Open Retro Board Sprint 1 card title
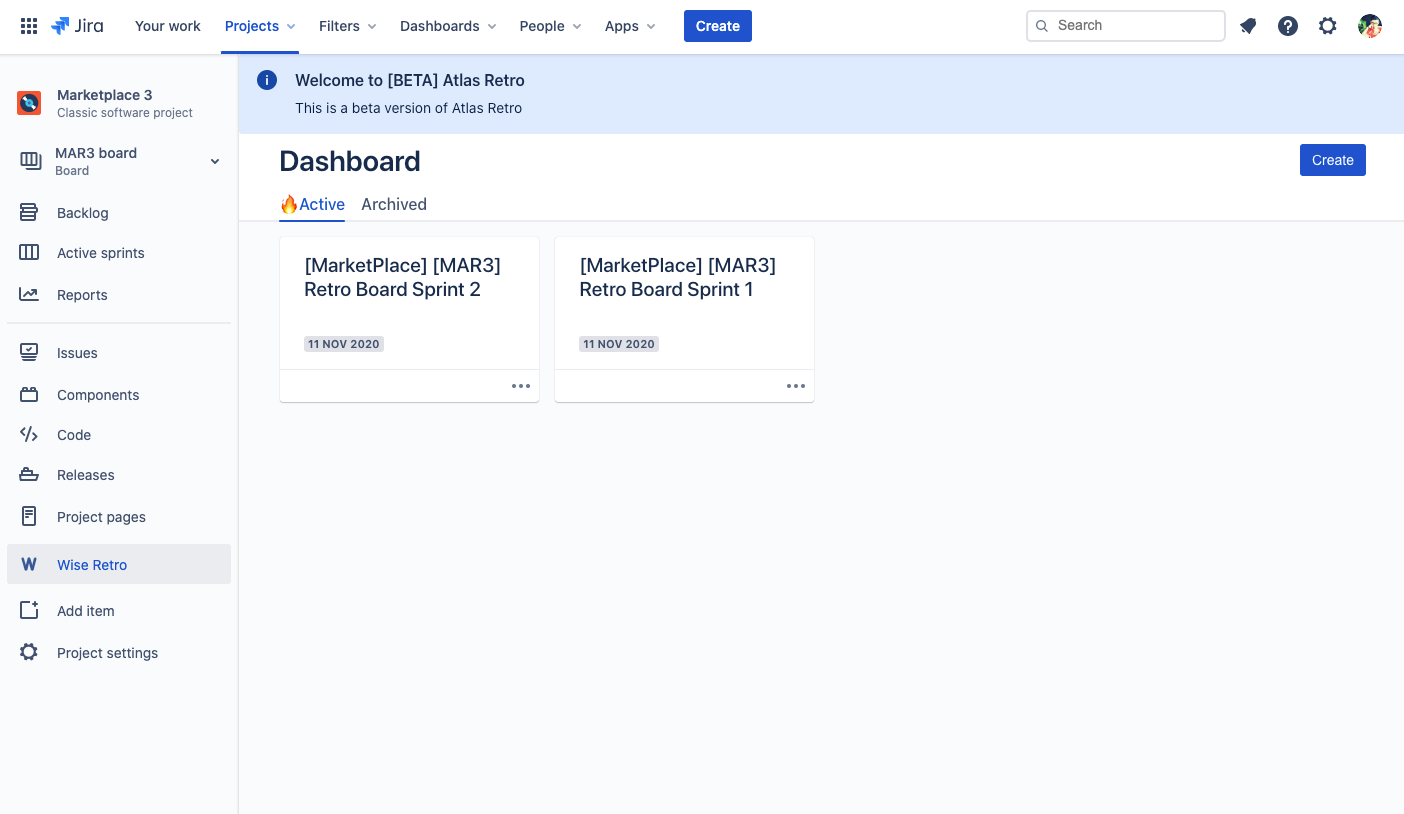 click(x=678, y=277)
